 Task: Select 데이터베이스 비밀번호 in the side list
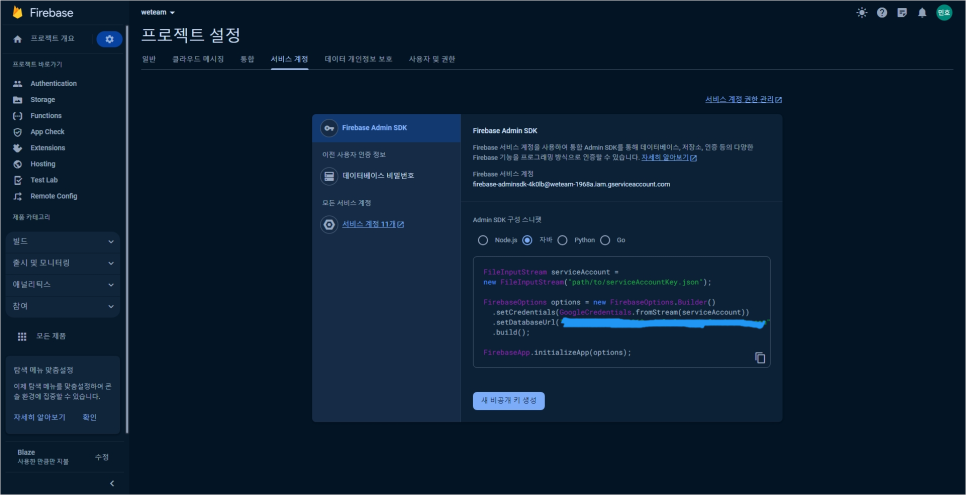point(386,176)
